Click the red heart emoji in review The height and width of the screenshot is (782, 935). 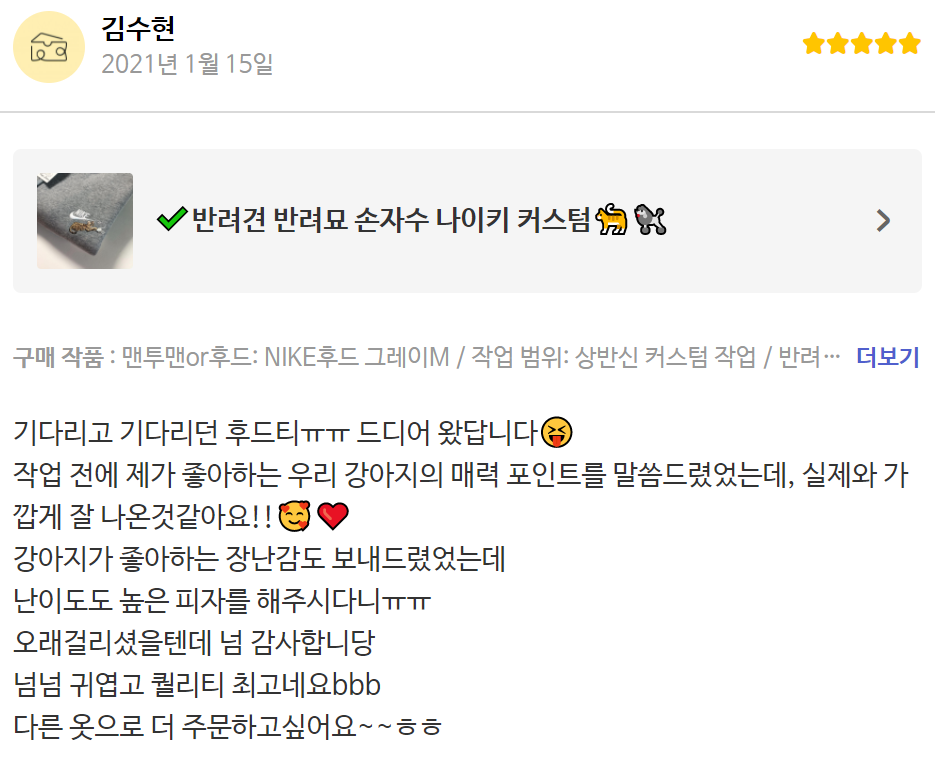coord(333,516)
